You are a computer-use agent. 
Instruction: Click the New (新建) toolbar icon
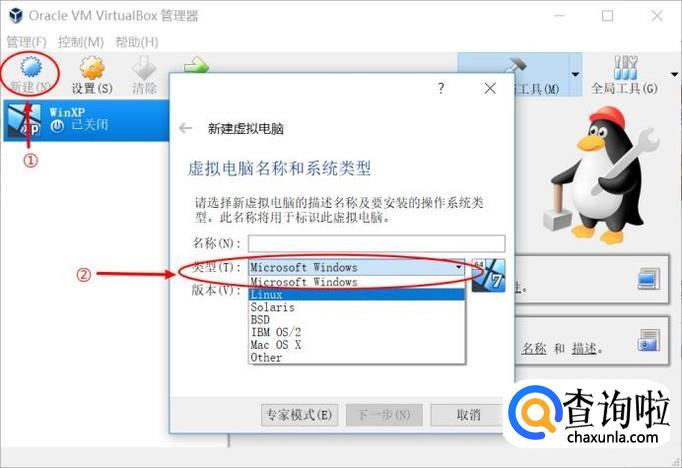(x=30, y=67)
